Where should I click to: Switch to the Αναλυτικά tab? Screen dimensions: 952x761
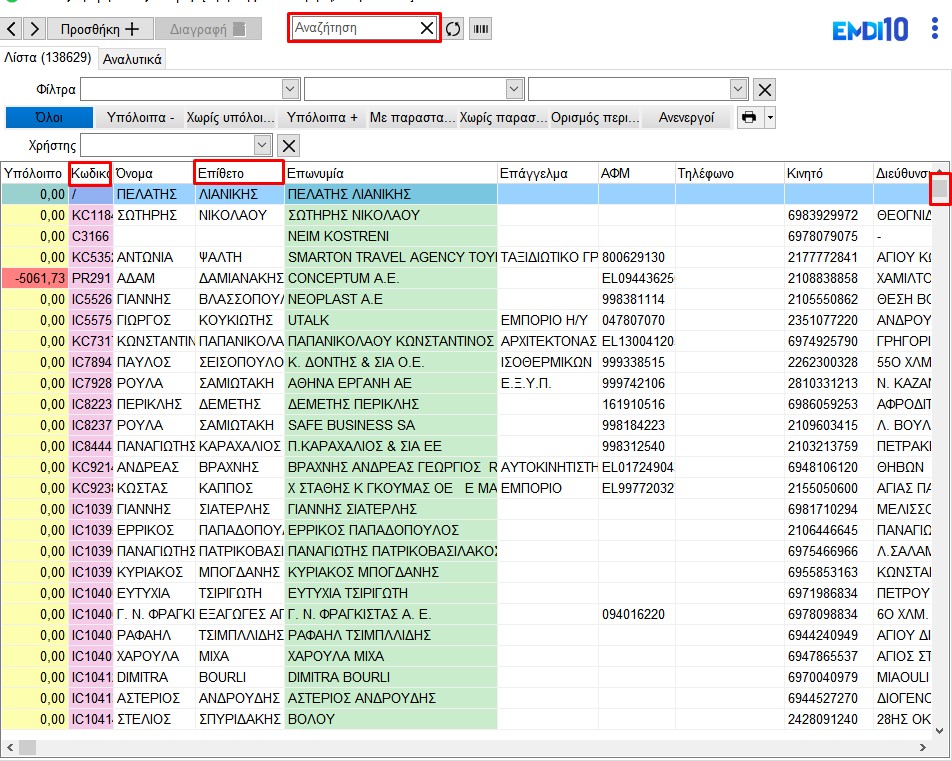[132, 60]
